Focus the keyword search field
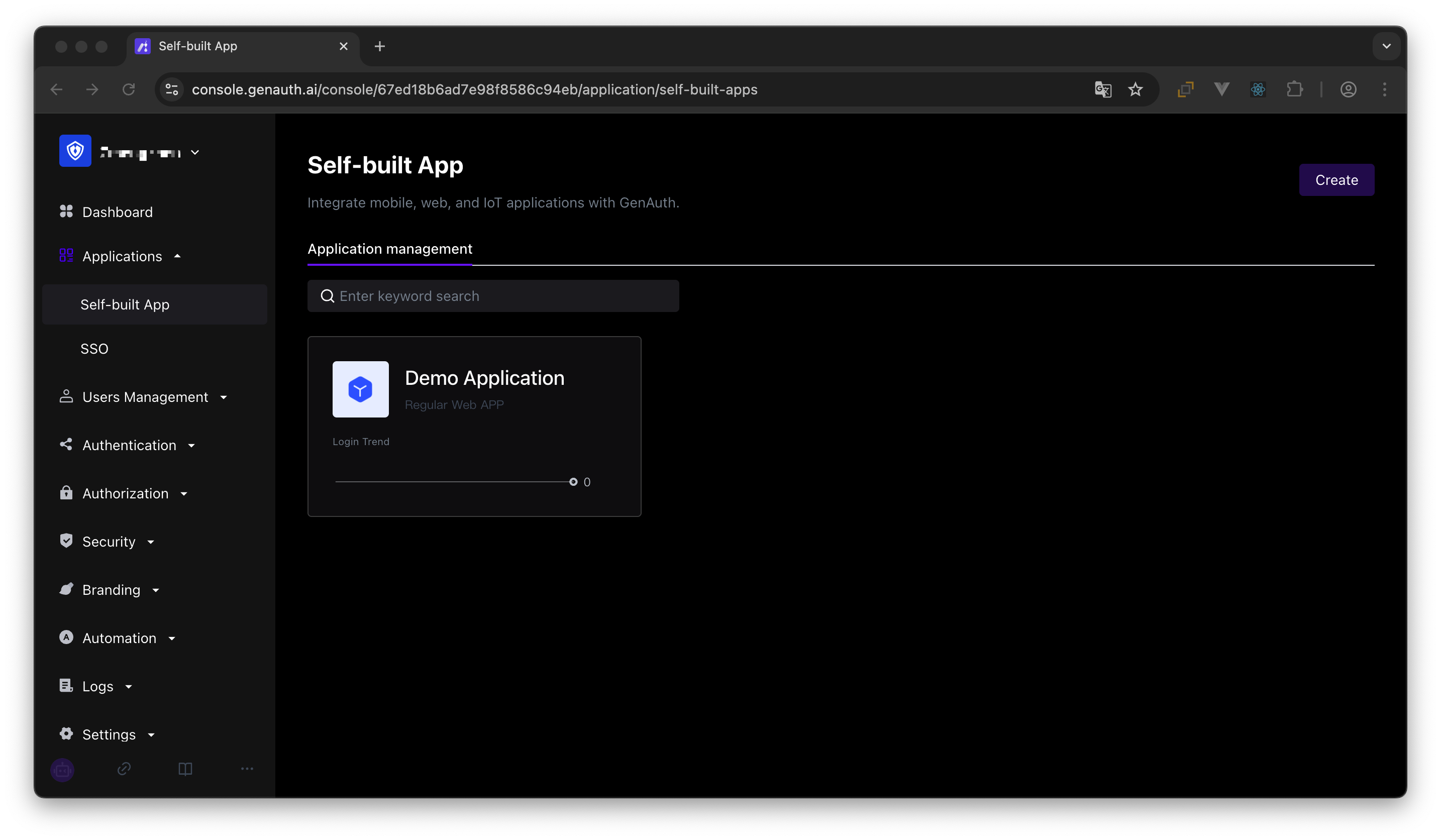The height and width of the screenshot is (840, 1441). pos(493,296)
